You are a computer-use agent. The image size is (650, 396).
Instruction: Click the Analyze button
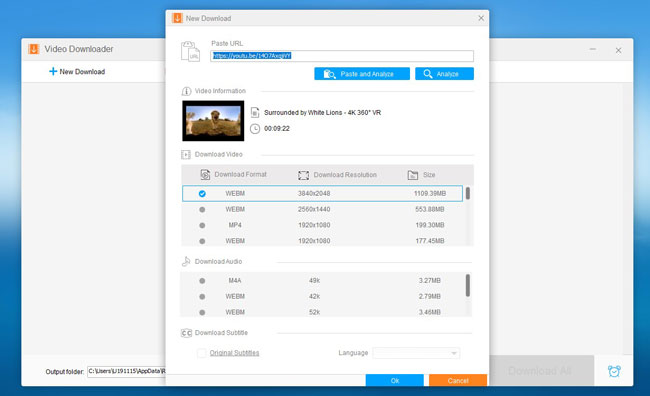[444, 74]
